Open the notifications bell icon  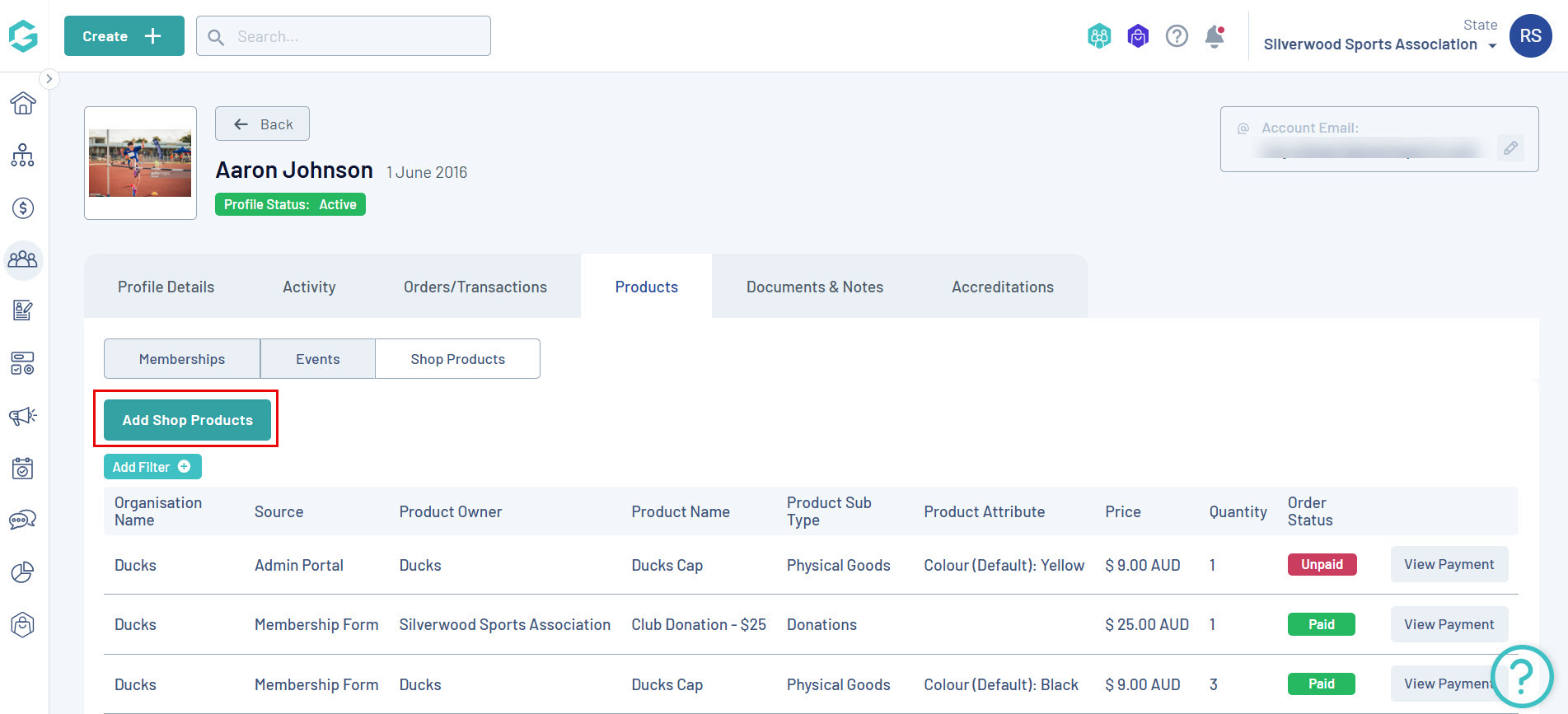pyautogui.click(x=1214, y=36)
